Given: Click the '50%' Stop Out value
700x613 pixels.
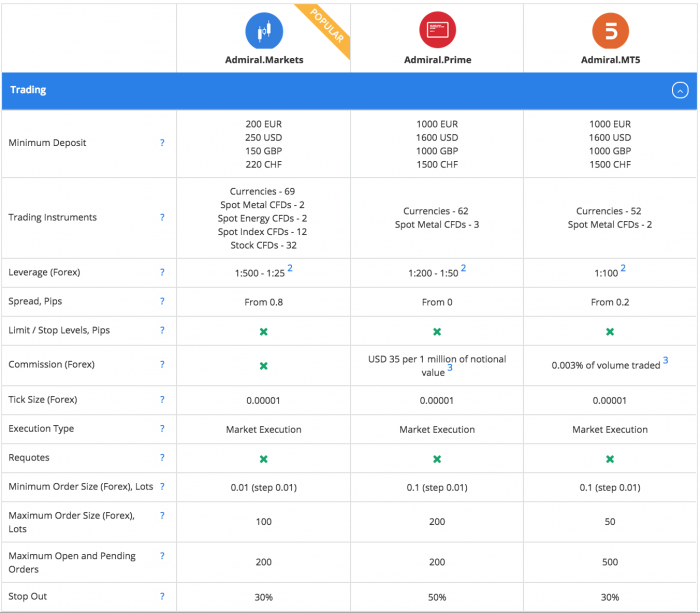Looking at the screenshot, I should pyautogui.click(x=437, y=597).
